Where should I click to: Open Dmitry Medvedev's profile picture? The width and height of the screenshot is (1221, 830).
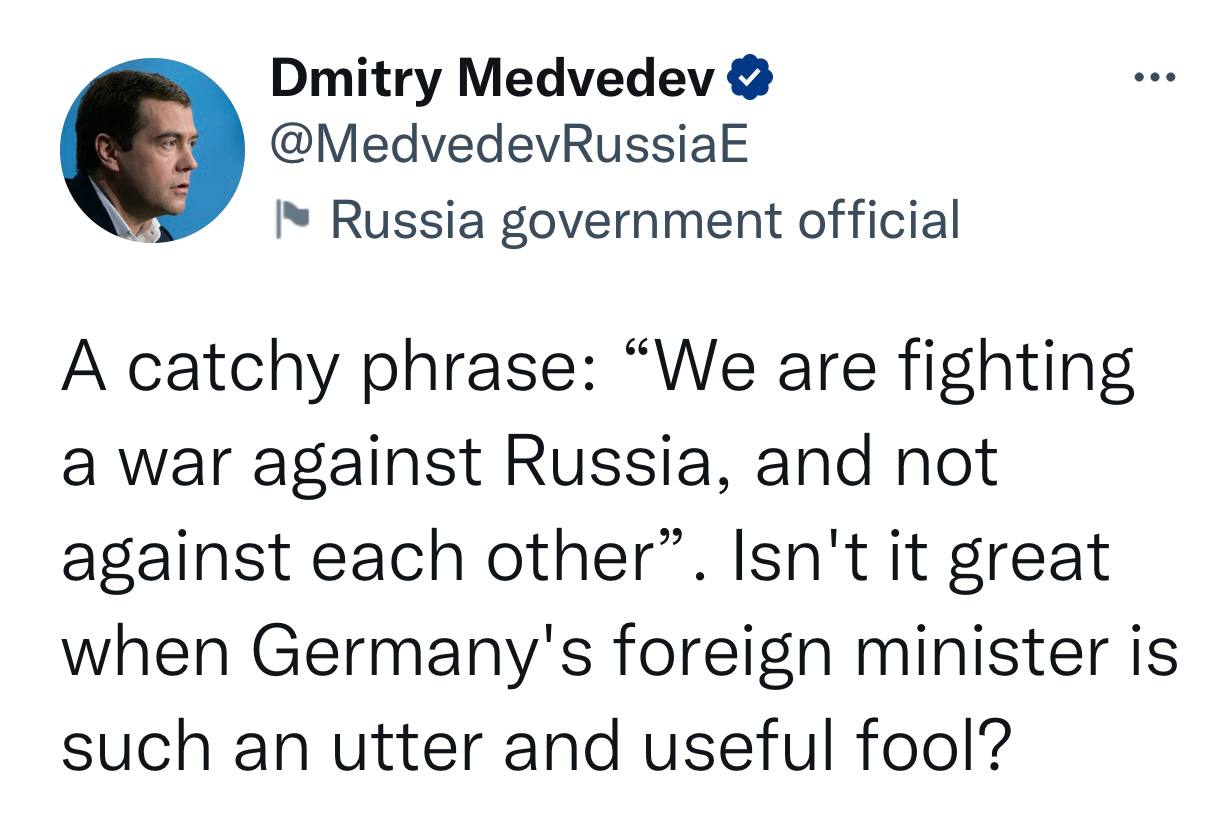[152, 149]
